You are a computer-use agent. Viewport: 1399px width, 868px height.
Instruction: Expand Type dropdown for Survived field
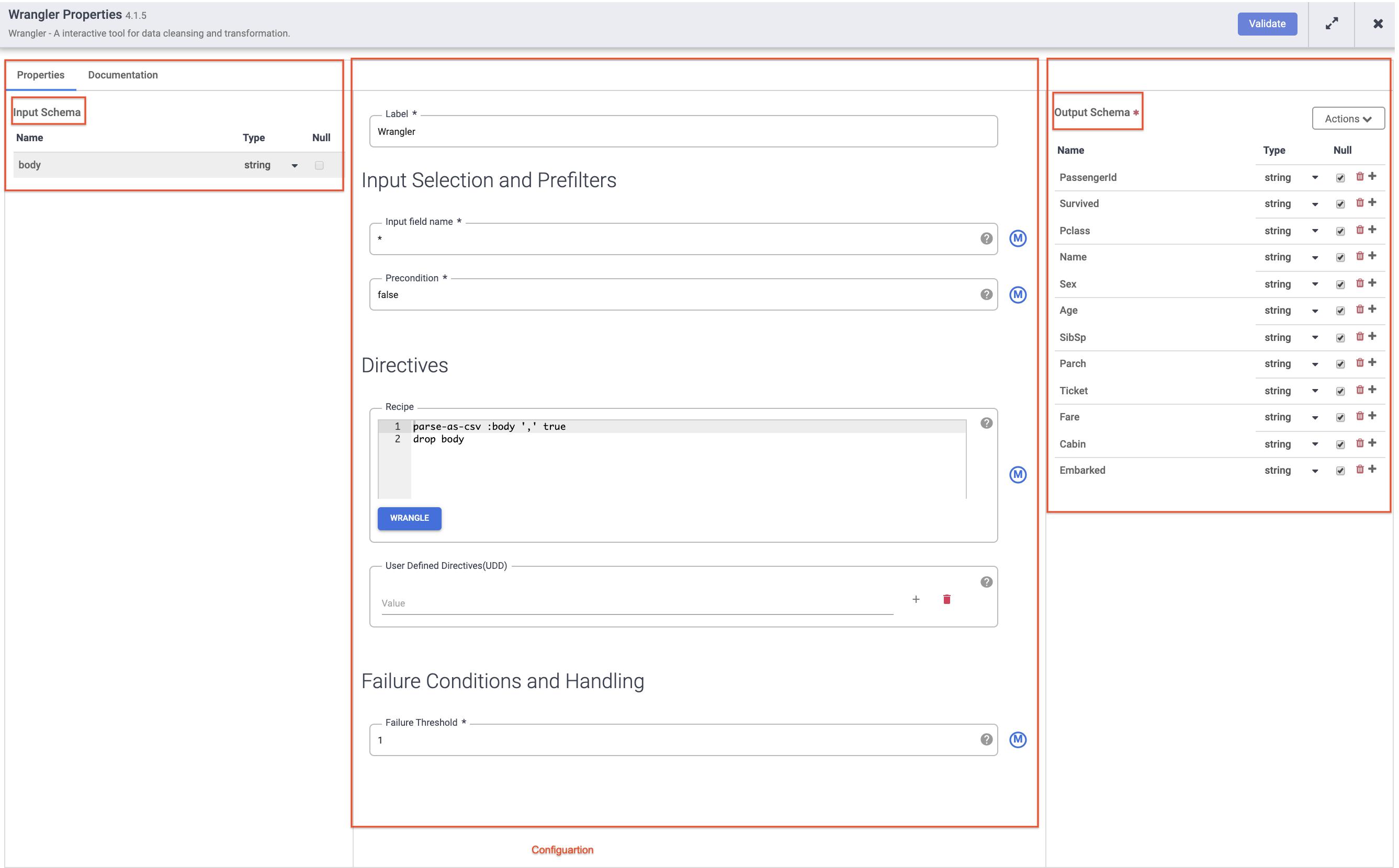[1314, 204]
